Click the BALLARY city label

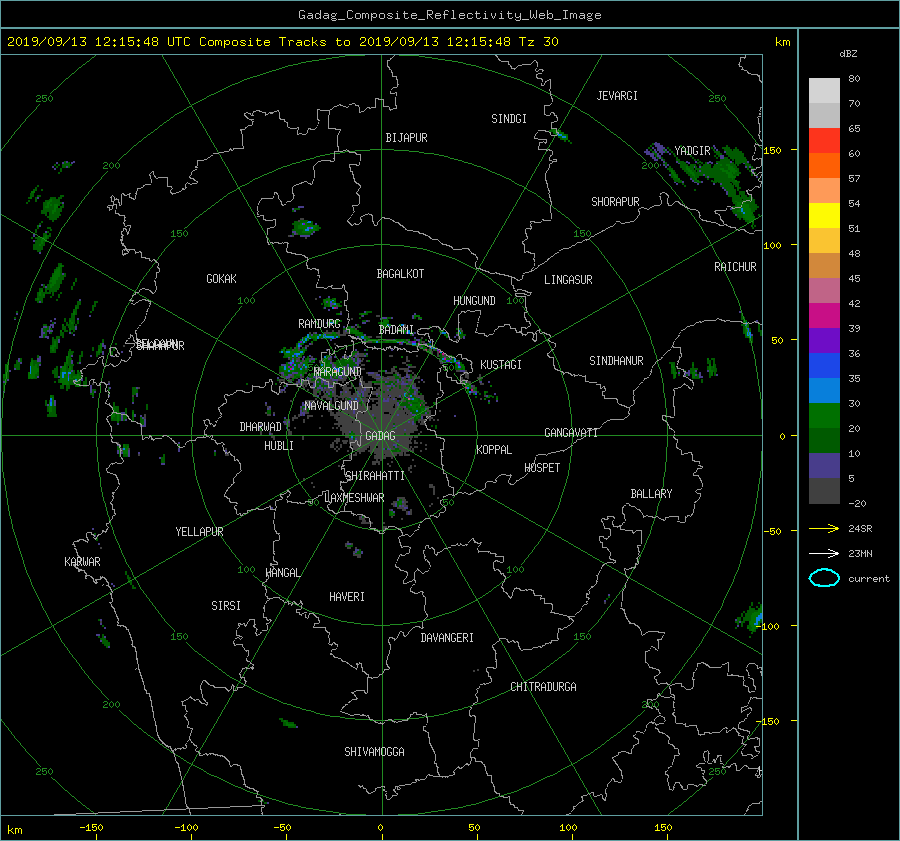[x=651, y=494]
